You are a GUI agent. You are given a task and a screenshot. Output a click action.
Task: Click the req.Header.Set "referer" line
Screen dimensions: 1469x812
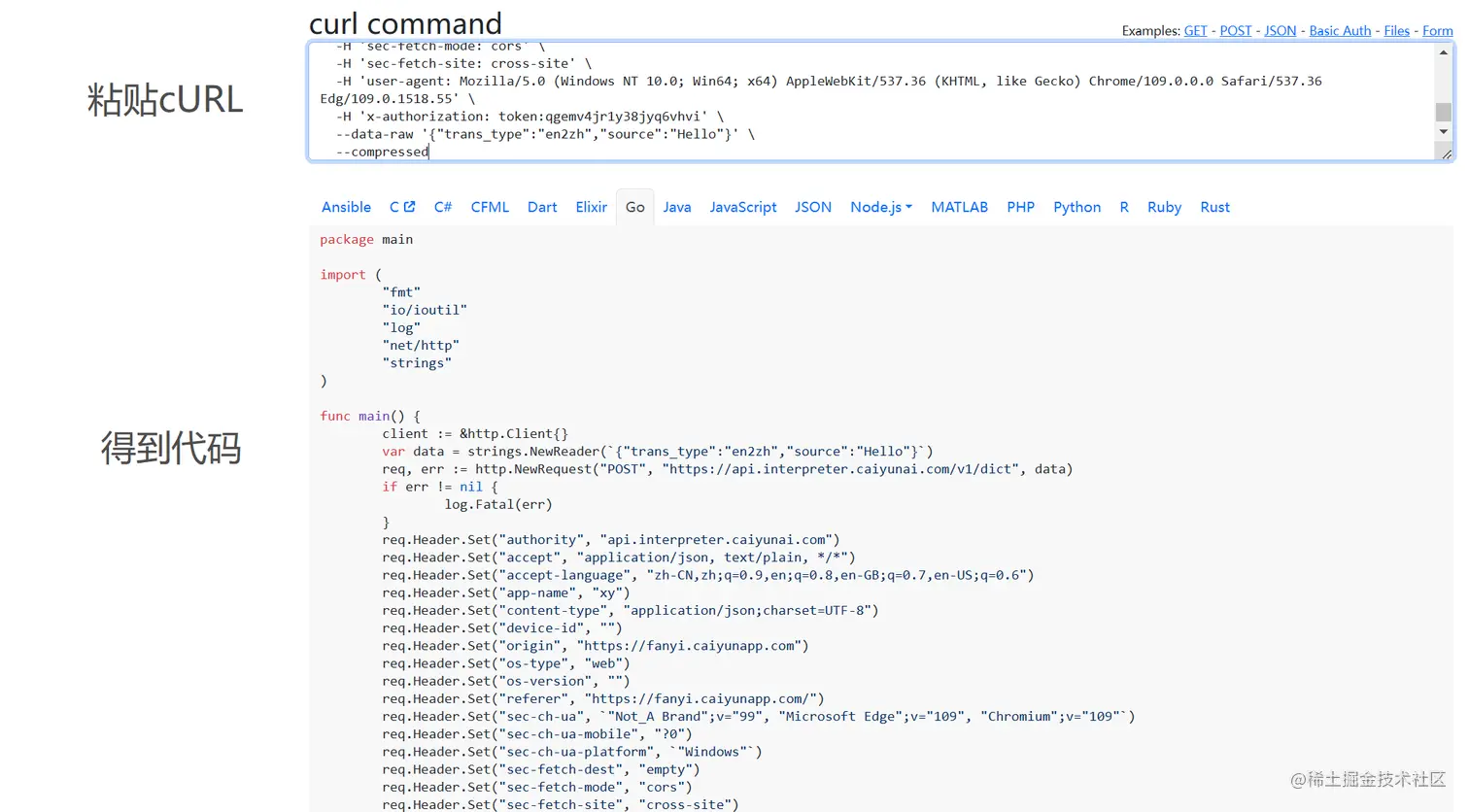click(x=603, y=698)
